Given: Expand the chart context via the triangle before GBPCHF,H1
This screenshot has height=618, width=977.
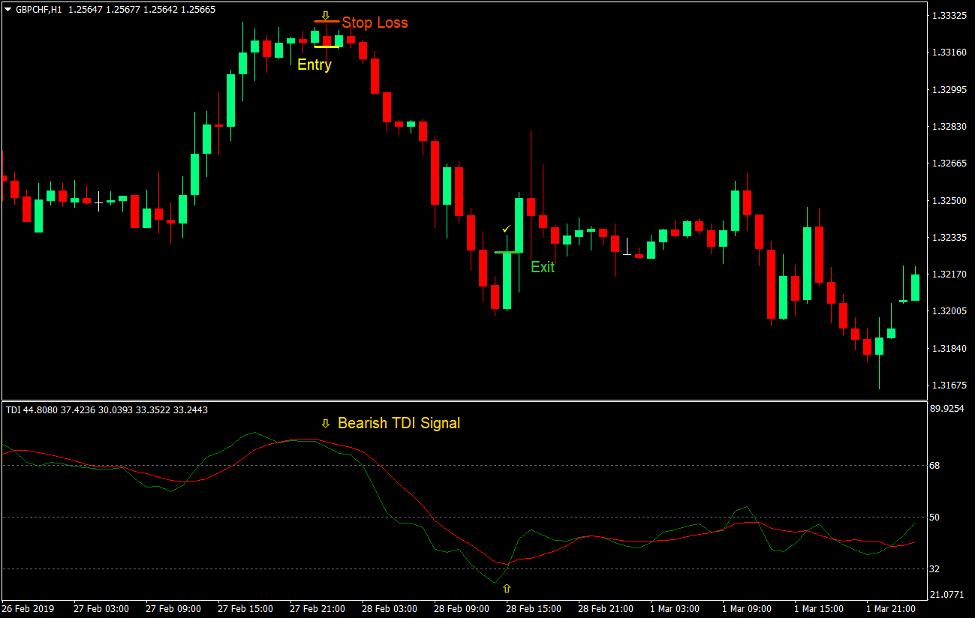Looking at the screenshot, I should [x=11, y=11].
